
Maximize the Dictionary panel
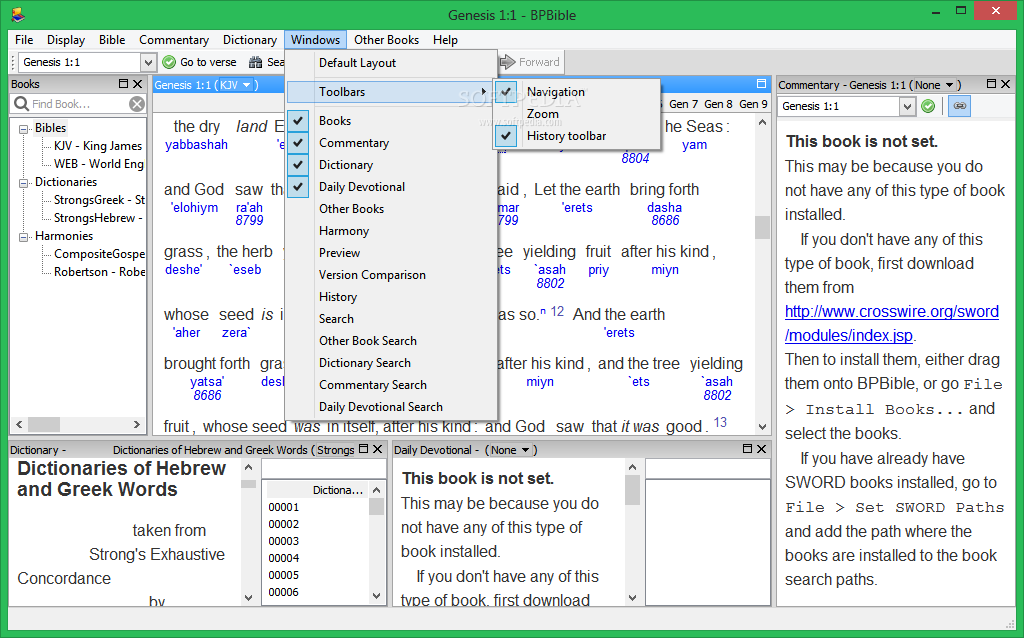[364, 449]
